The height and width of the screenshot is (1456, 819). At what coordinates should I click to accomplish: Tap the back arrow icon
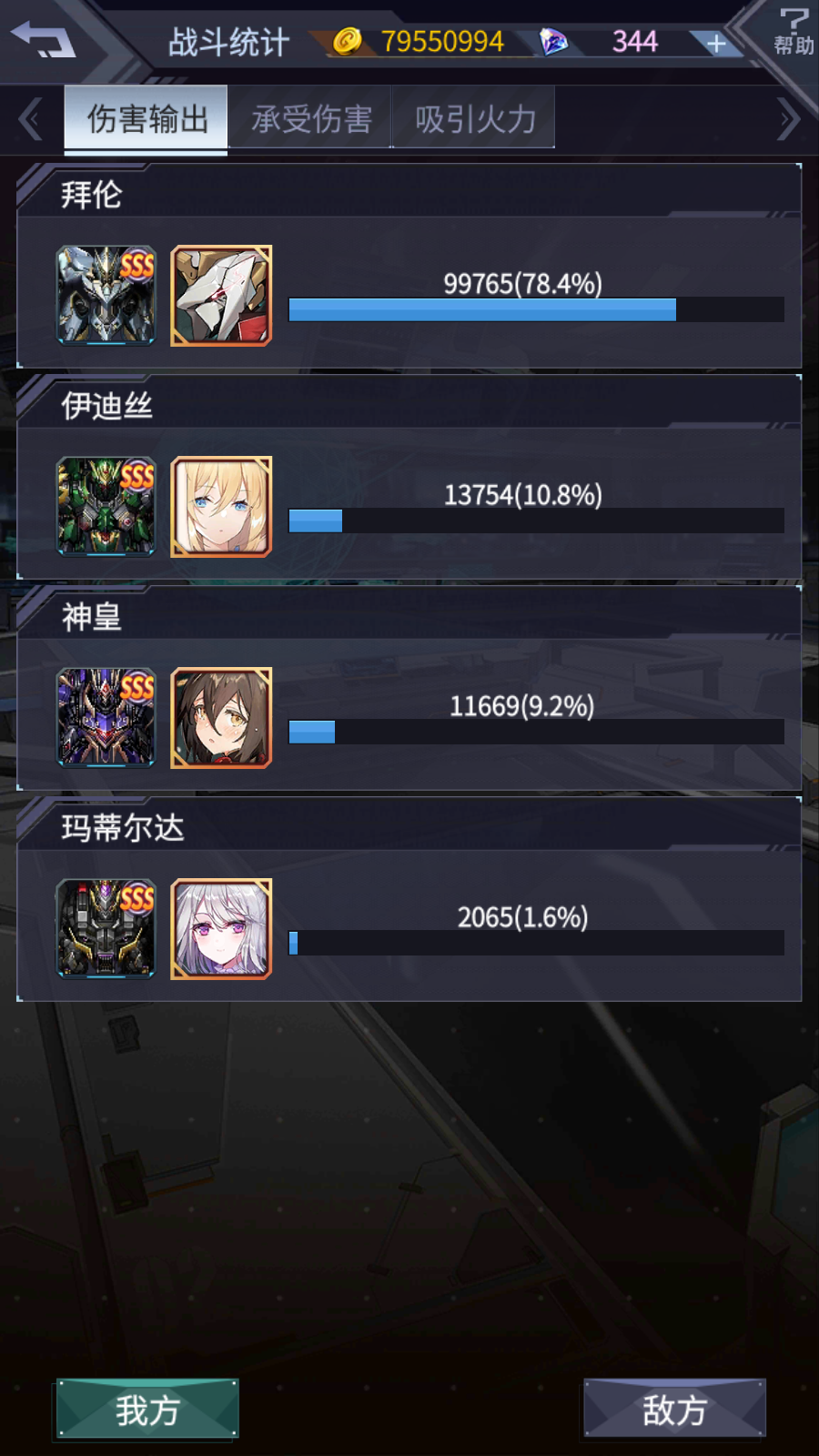tap(42, 39)
